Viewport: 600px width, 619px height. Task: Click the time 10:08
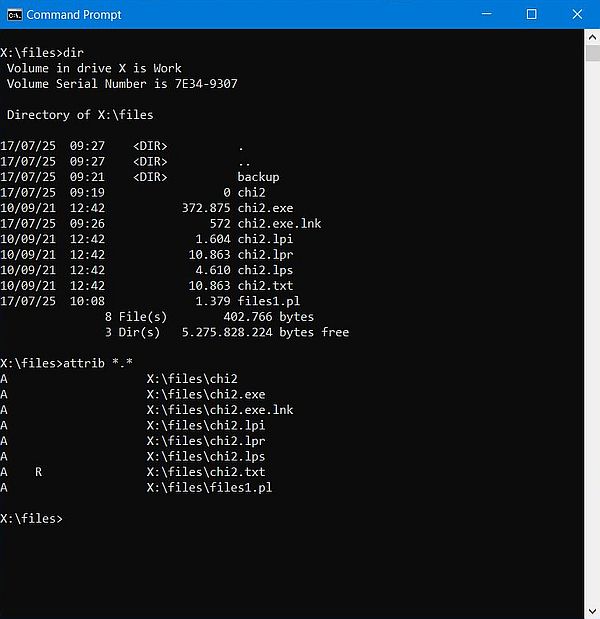click(x=87, y=301)
